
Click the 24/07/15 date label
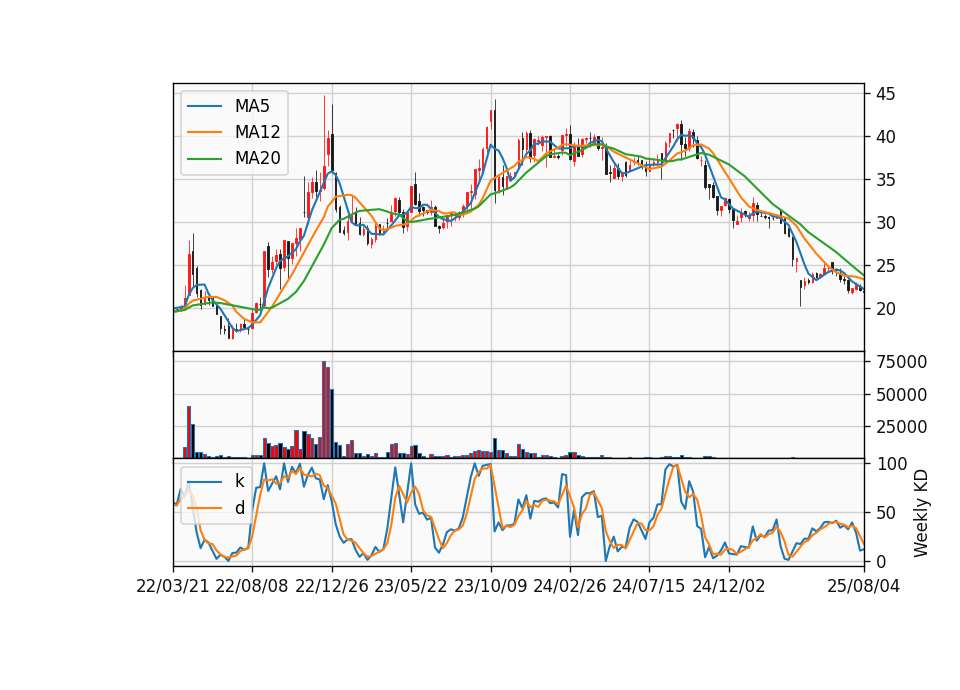point(649,586)
